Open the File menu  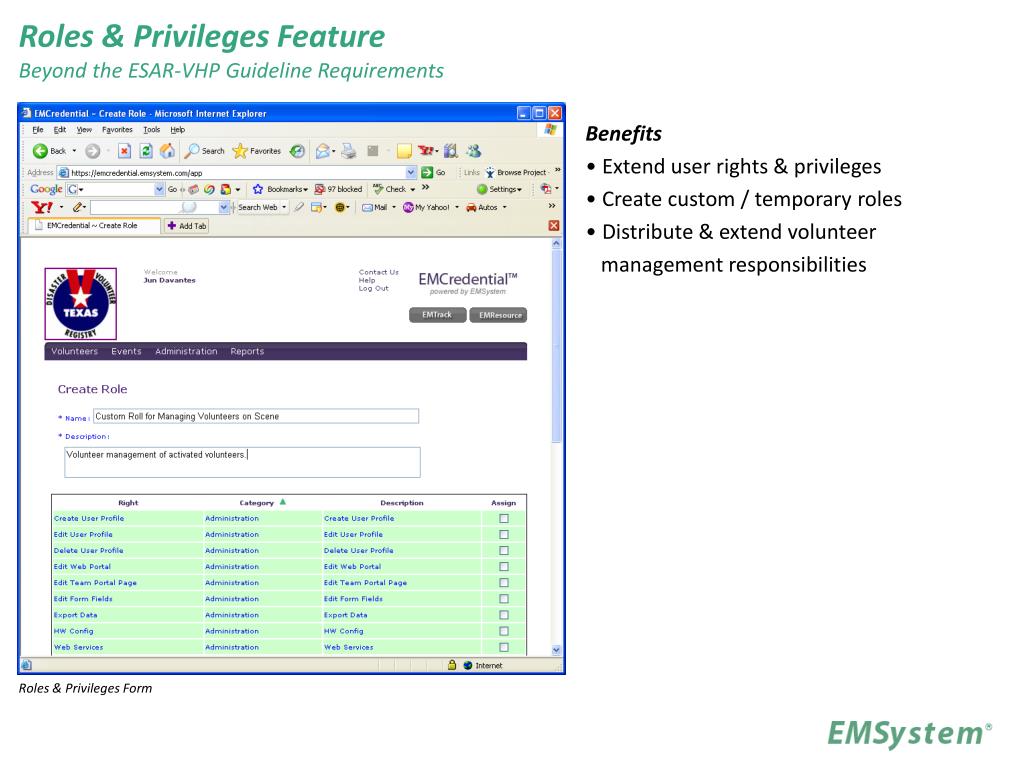coord(38,130)
